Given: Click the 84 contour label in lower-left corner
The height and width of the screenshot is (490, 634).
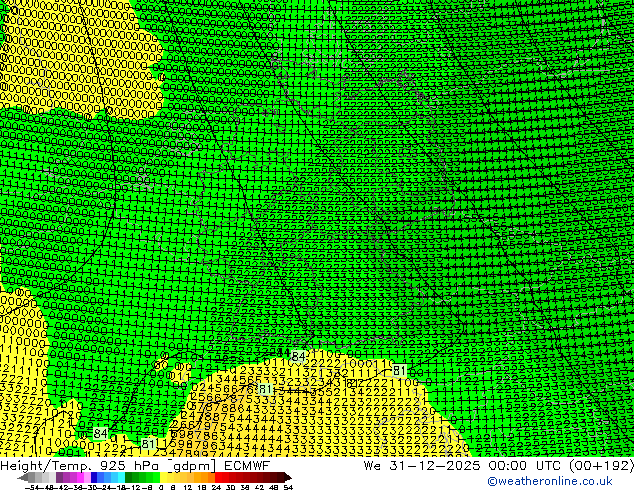Looking at the screenshot, I should pyautogui.click(x=100, y=434).
